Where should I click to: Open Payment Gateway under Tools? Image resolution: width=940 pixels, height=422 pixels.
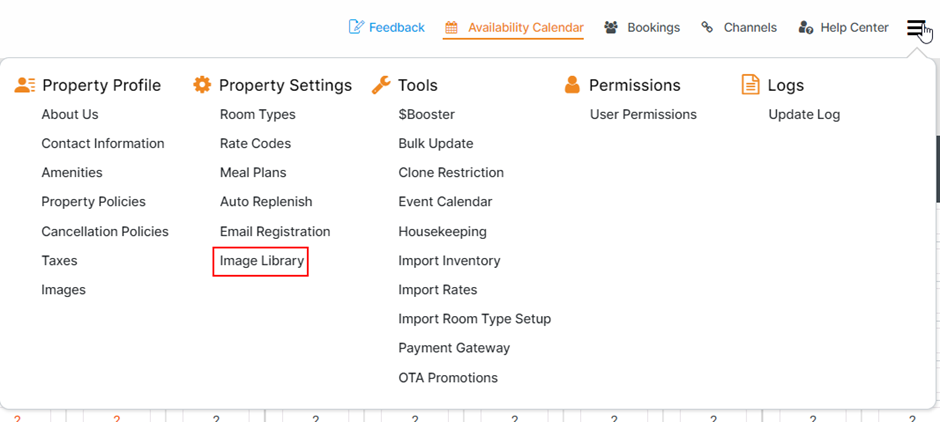pos(454,348)
